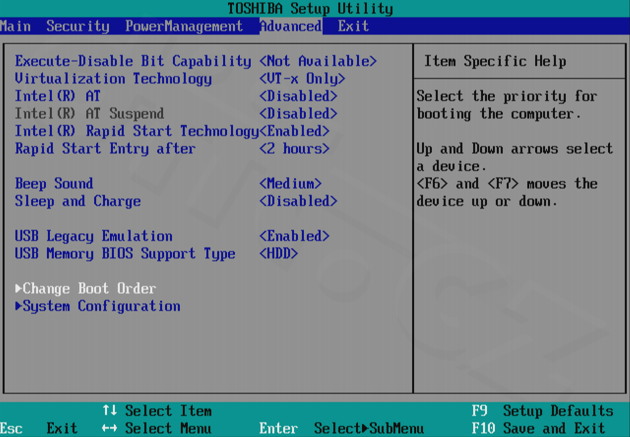Select the Sleep and Charge label
The width and height of the screenshot is (630, 437).
tap(78, 201)
